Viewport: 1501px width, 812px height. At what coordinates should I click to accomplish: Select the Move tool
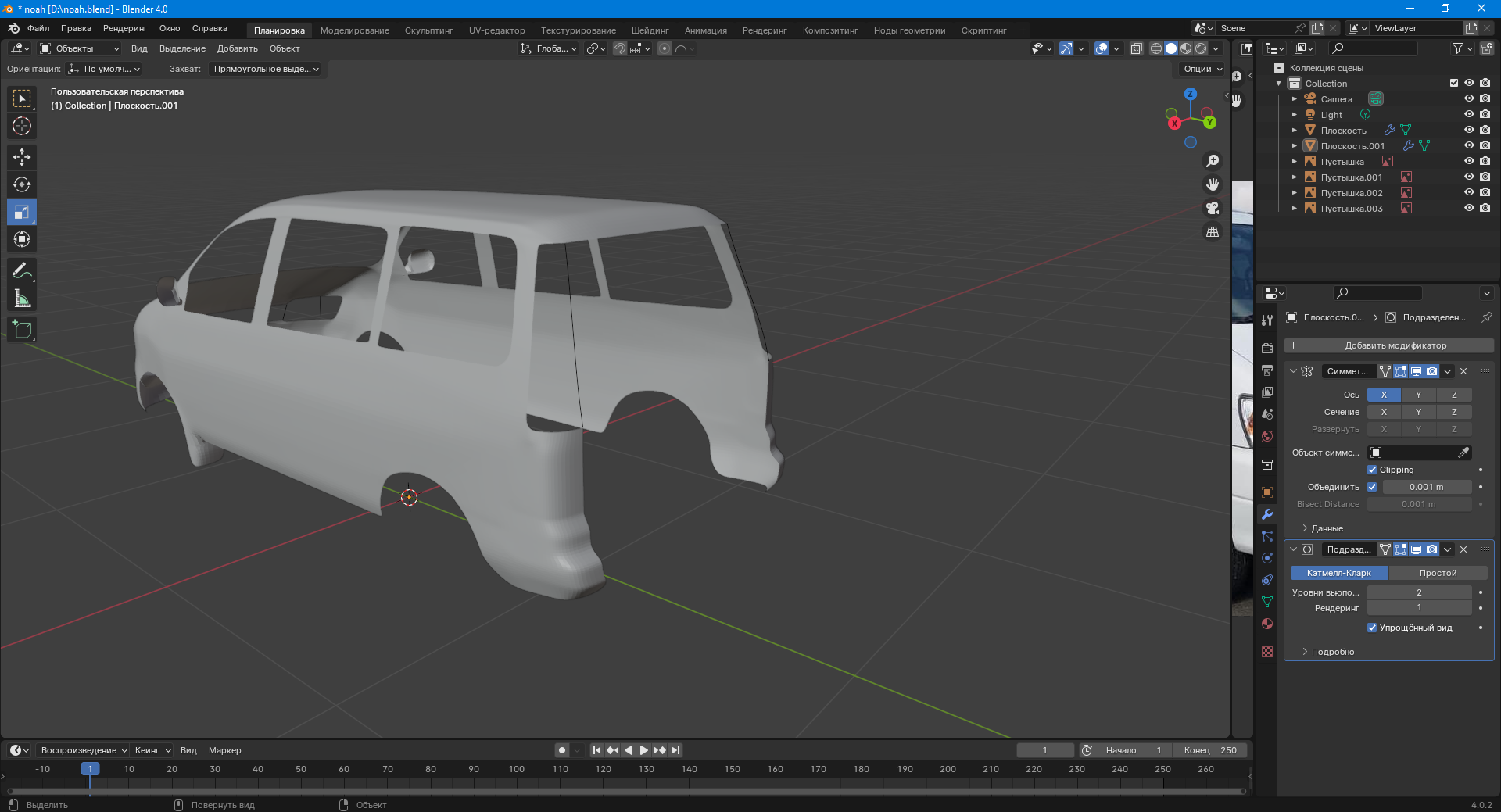click(22, 157)
